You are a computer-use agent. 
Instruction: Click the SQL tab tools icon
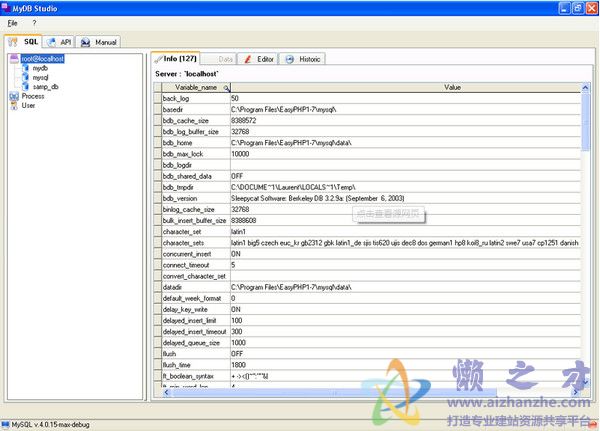tap(13, 42)
